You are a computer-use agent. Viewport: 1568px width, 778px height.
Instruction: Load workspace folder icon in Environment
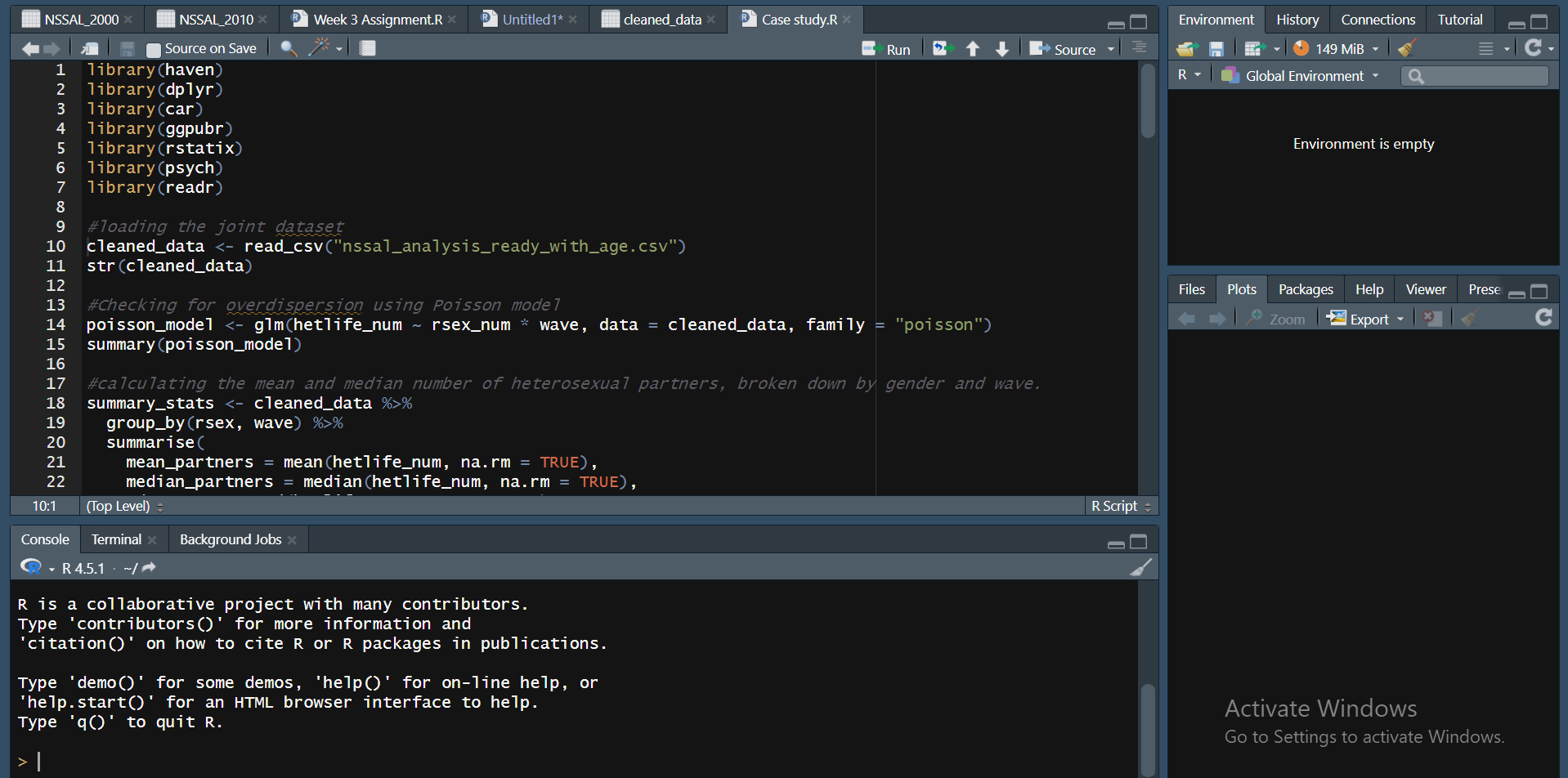click(1187, 49)
